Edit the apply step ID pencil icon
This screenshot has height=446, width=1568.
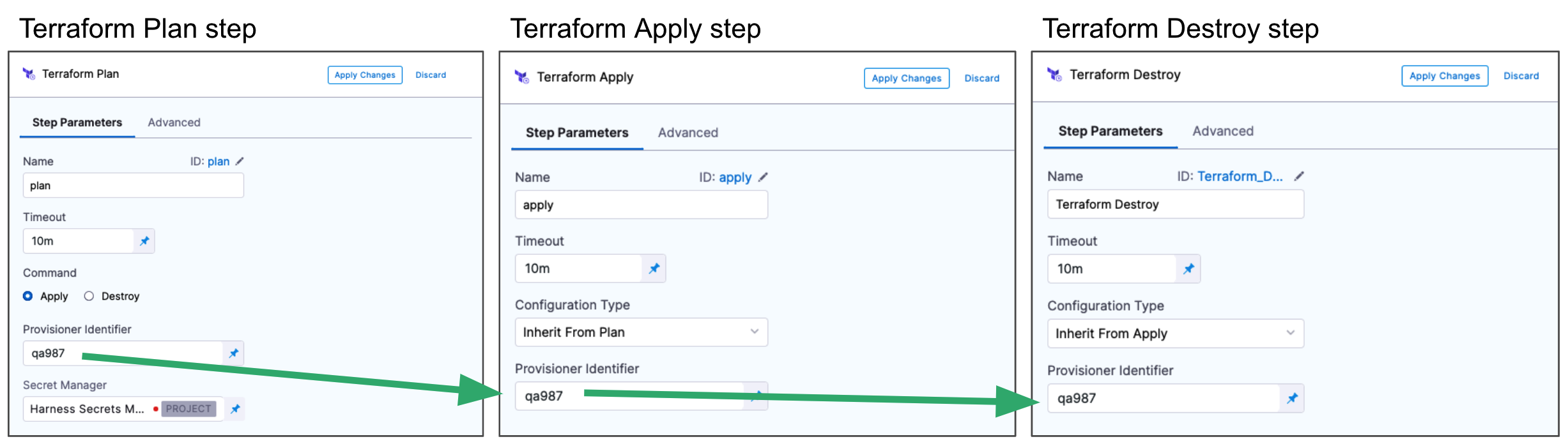click(763, 177)
